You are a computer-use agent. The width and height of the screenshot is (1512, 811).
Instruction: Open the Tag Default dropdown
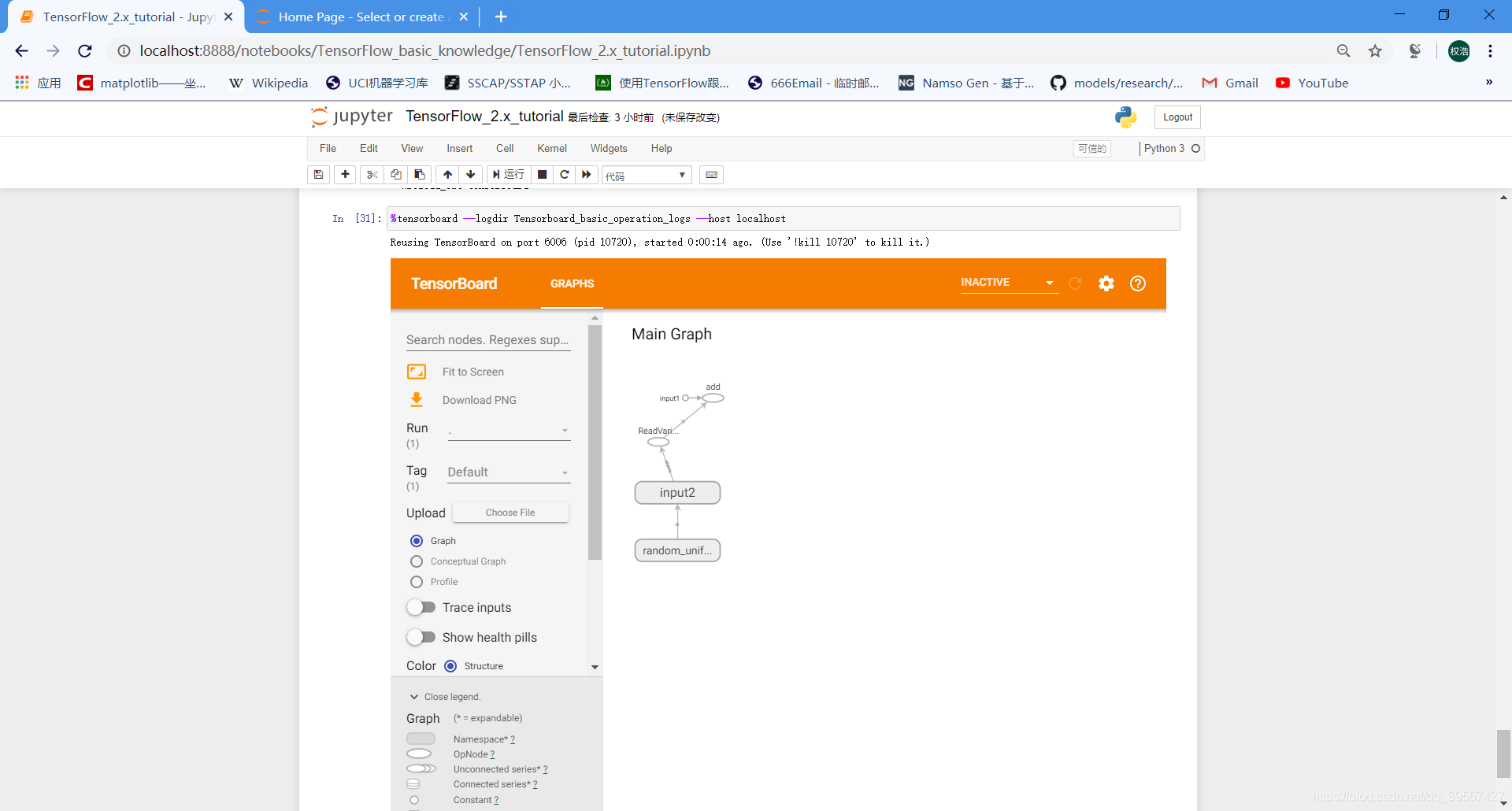coord(509,472)
